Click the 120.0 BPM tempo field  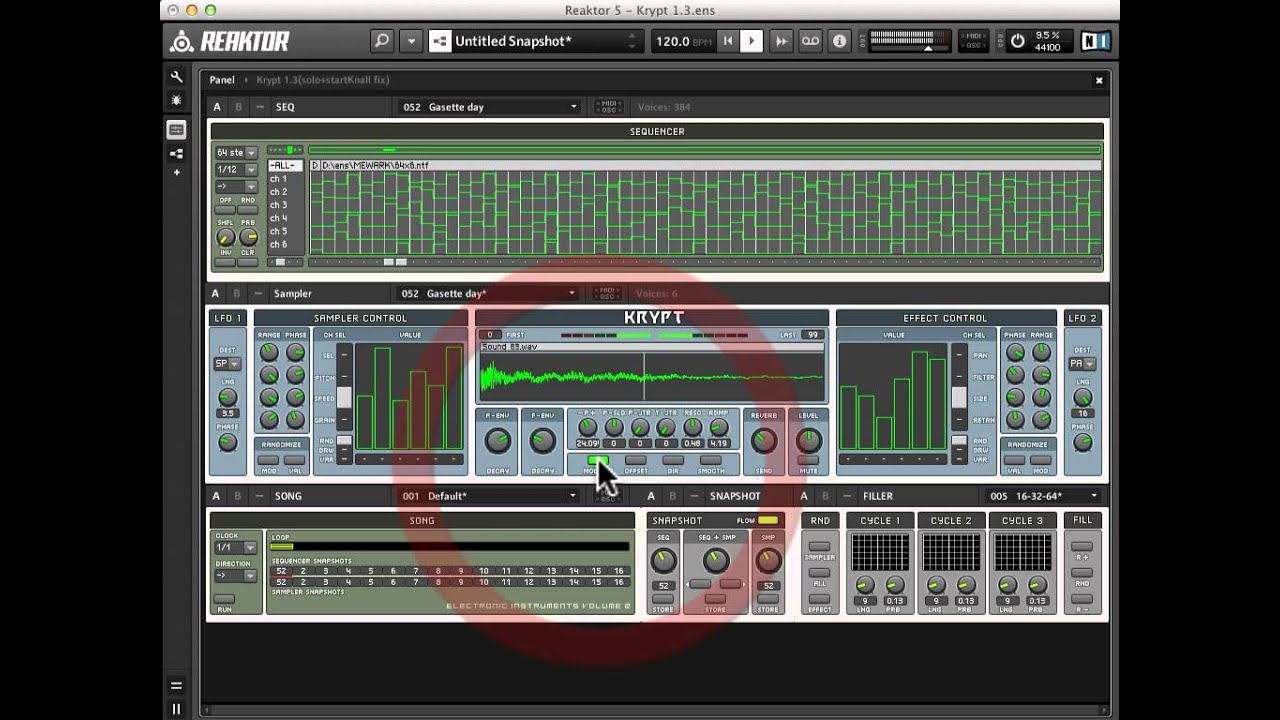point(682,41)
